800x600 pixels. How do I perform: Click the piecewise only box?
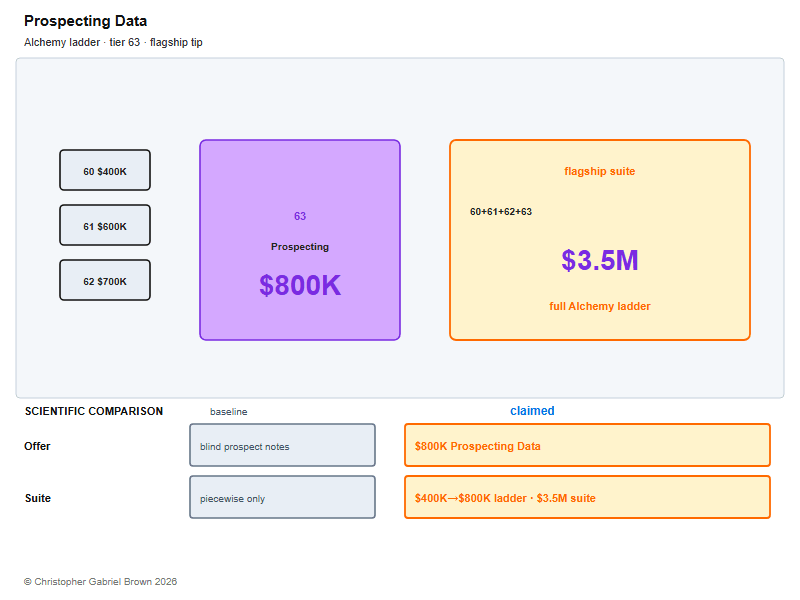coord(283,497)
